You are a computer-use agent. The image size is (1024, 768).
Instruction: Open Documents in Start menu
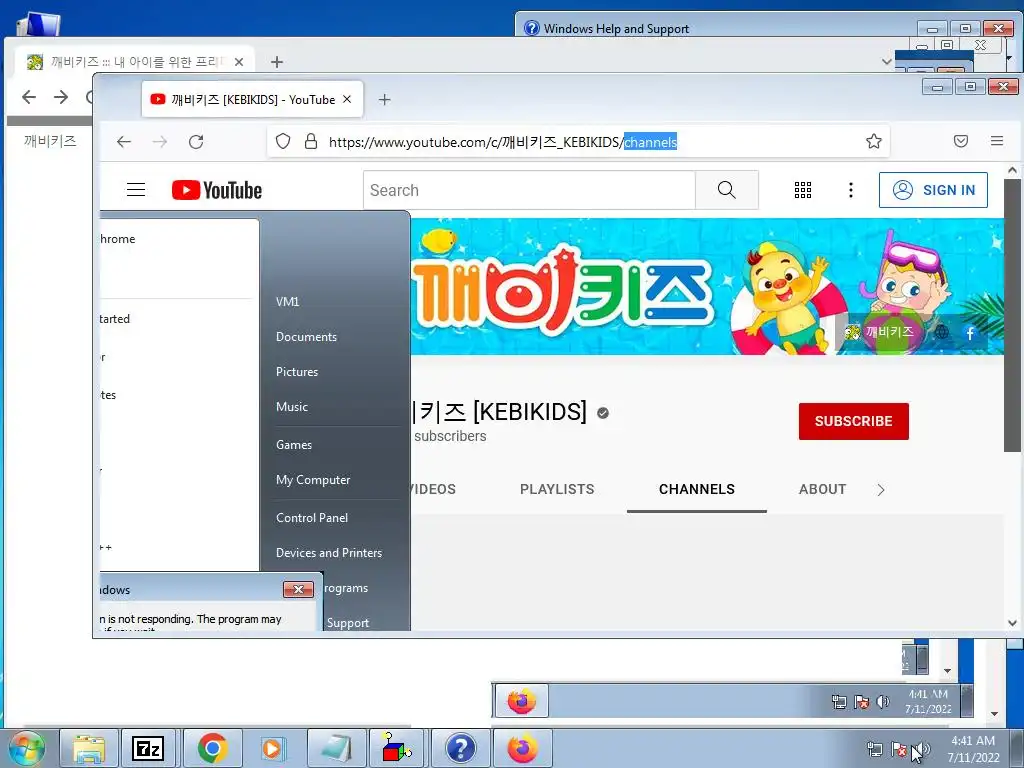[x=306, y=337]
